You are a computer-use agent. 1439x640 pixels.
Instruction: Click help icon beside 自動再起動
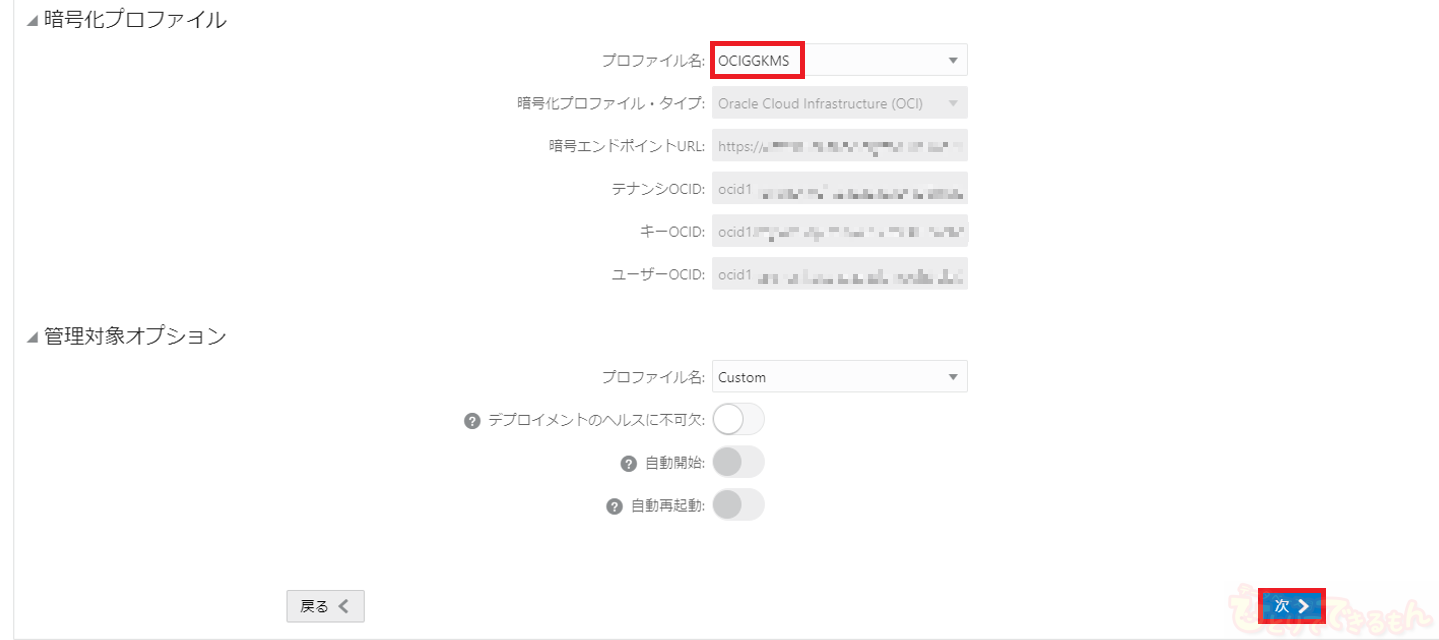click(615, 506)
